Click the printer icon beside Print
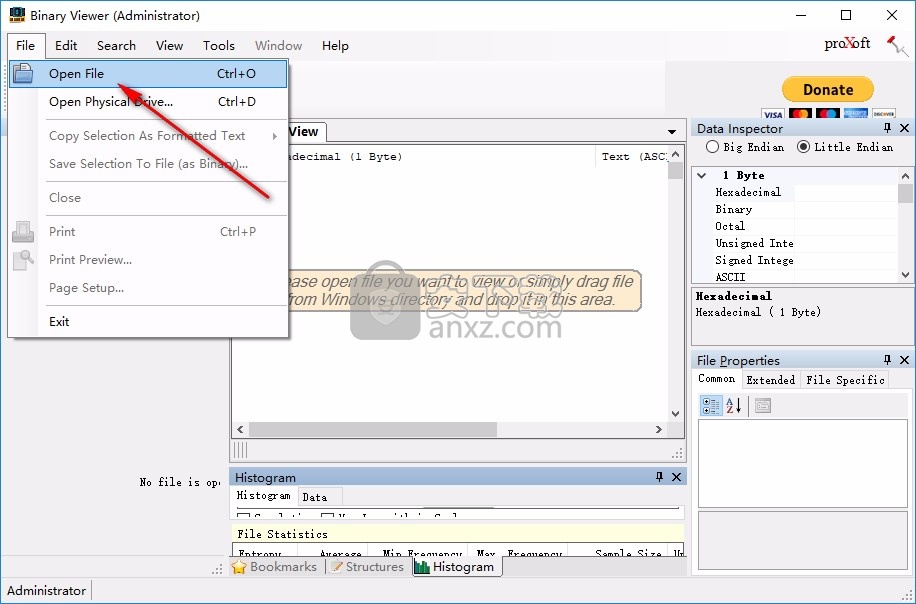Image resolution: width=916 pixels, height=604 pixels. (x=23, y=232)
